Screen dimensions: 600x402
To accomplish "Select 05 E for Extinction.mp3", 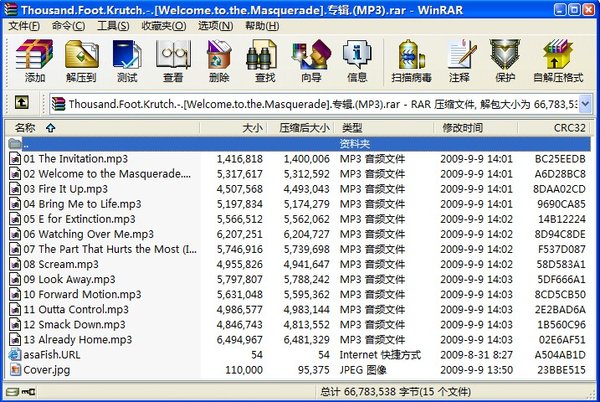I will click(80, 219).
